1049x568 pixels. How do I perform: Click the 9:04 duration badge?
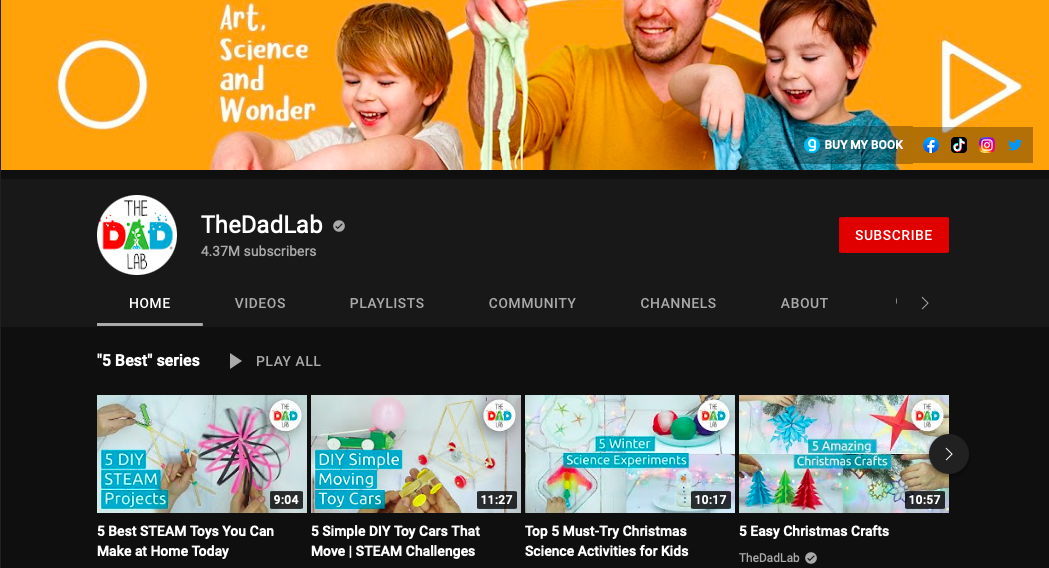[286, 500]
